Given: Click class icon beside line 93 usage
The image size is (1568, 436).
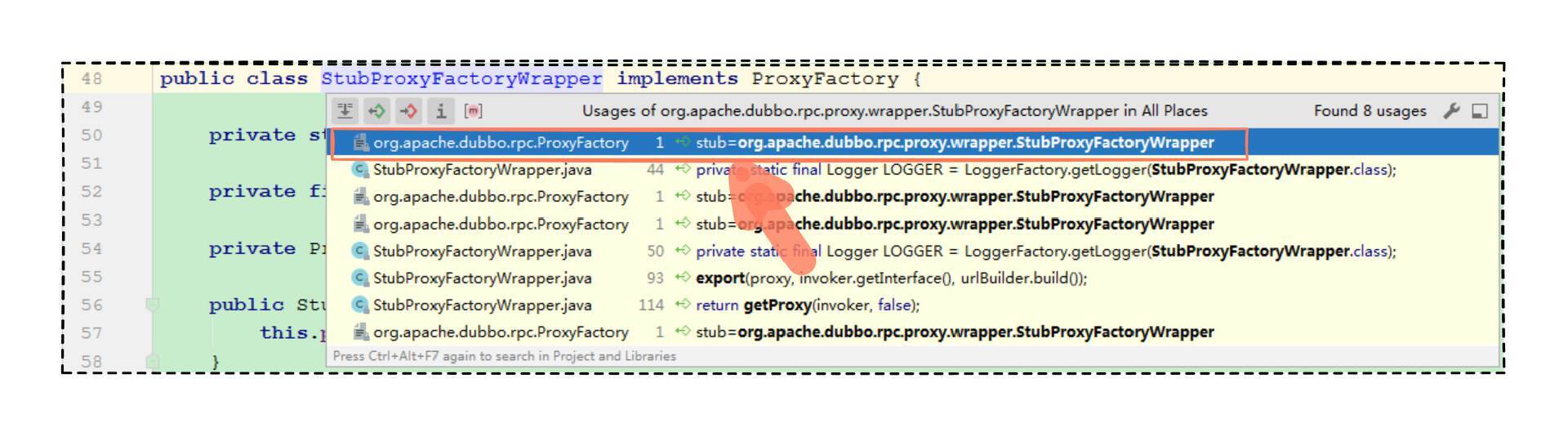Looking at the screenshot, I should (359, 278).
